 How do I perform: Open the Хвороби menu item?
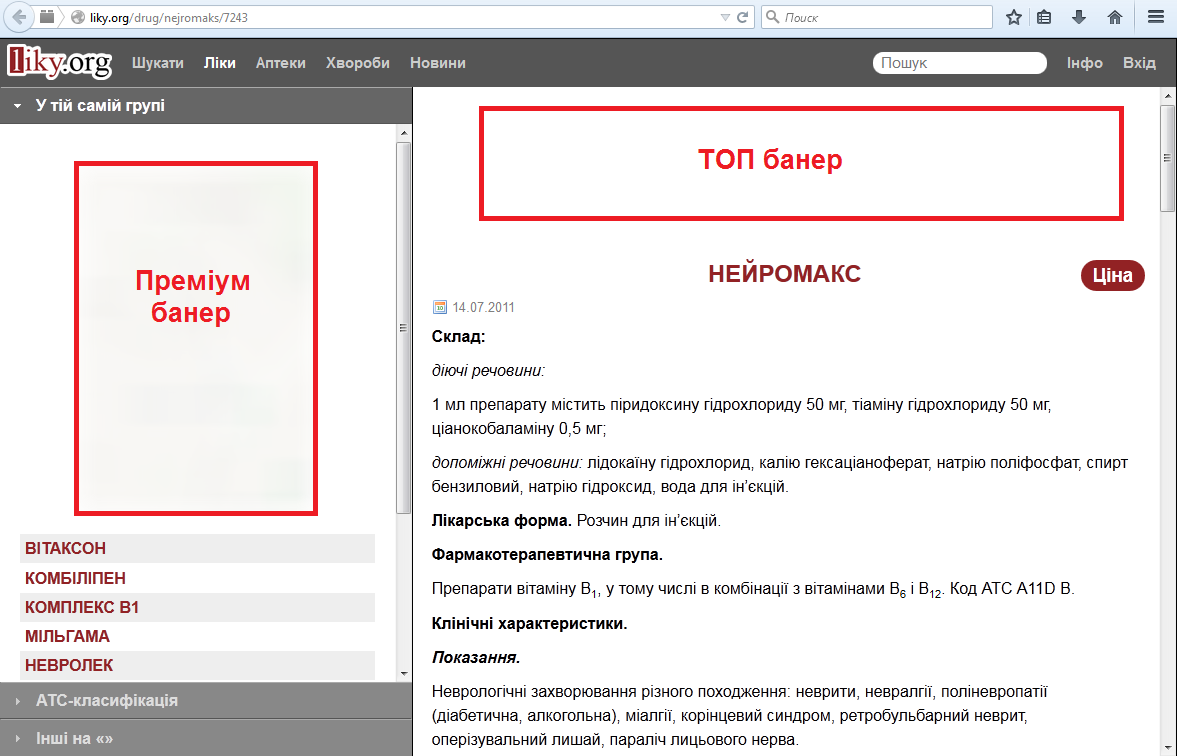coord(357,63)
